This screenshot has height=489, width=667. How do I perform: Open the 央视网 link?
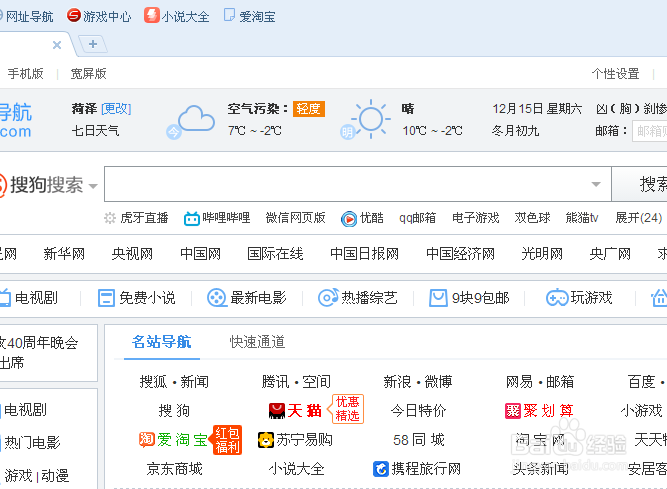point(132,254)
